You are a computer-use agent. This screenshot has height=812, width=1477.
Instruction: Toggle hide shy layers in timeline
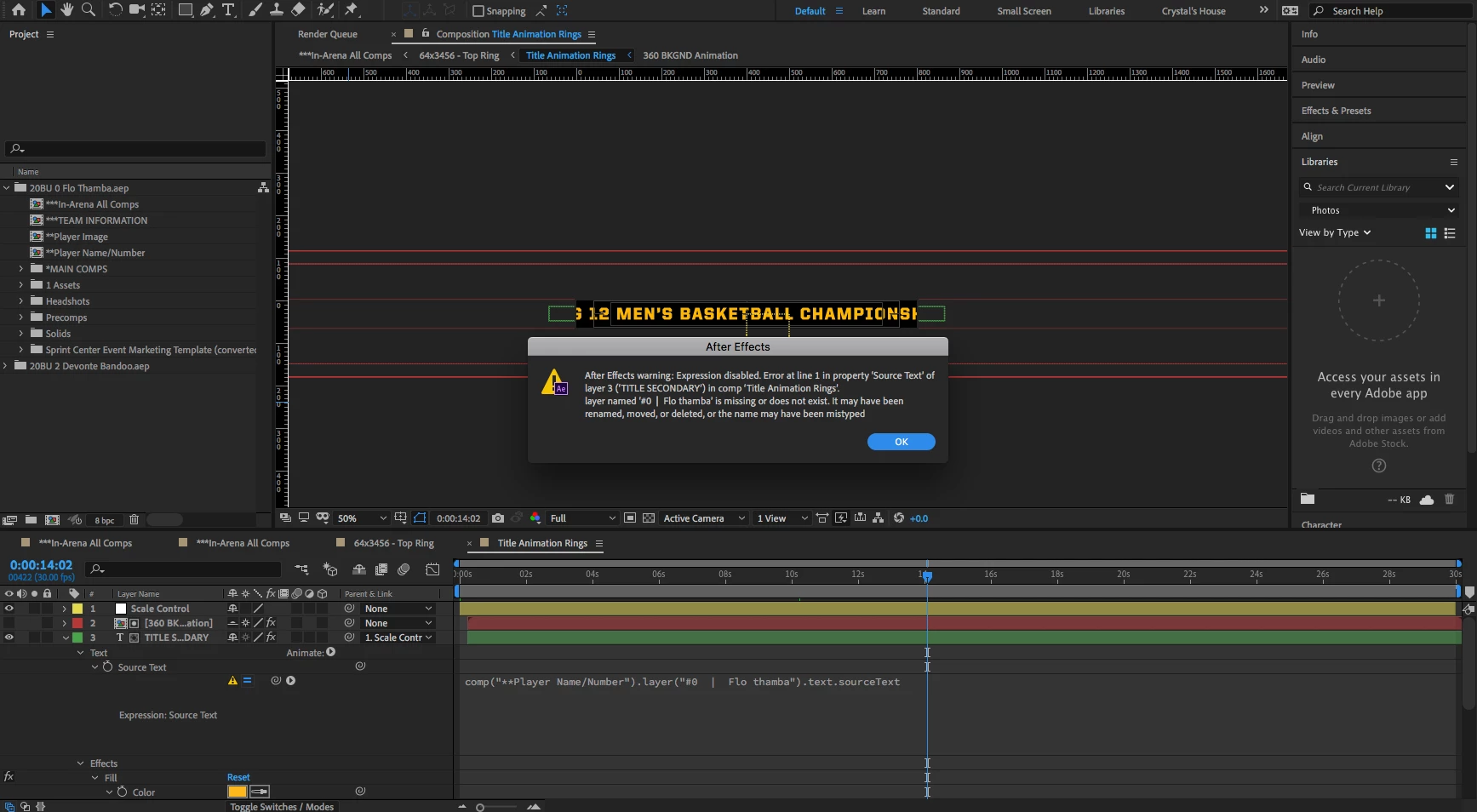pos(359,569)
